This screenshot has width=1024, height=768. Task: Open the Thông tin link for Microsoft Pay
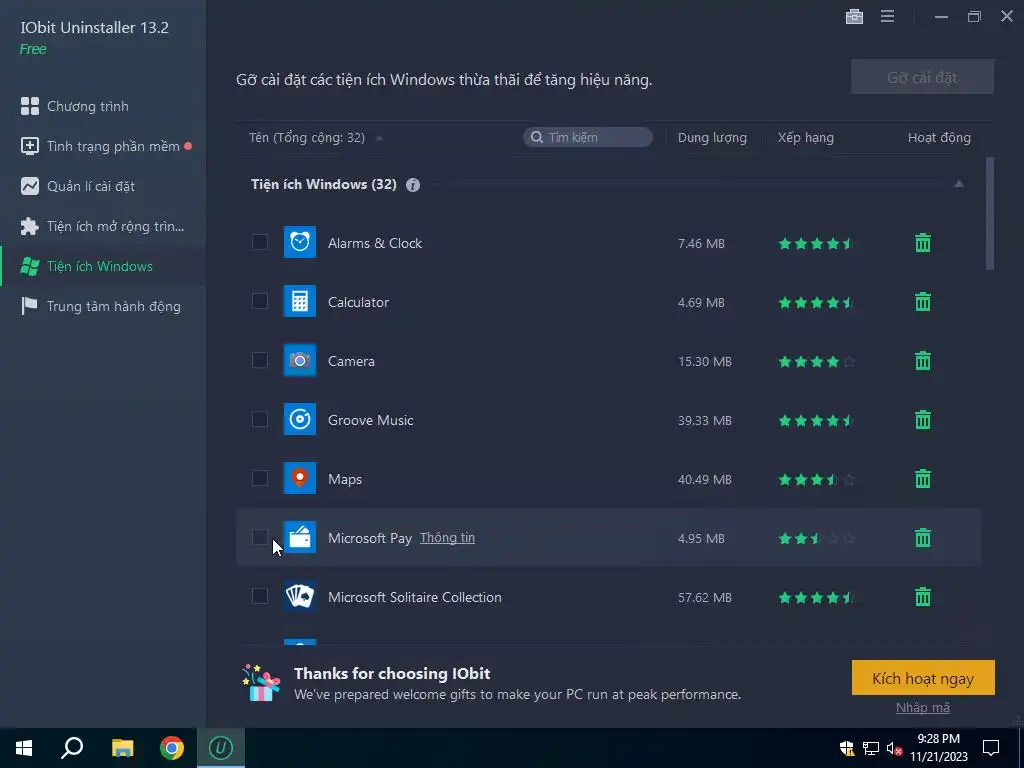(x=447, y=537)
